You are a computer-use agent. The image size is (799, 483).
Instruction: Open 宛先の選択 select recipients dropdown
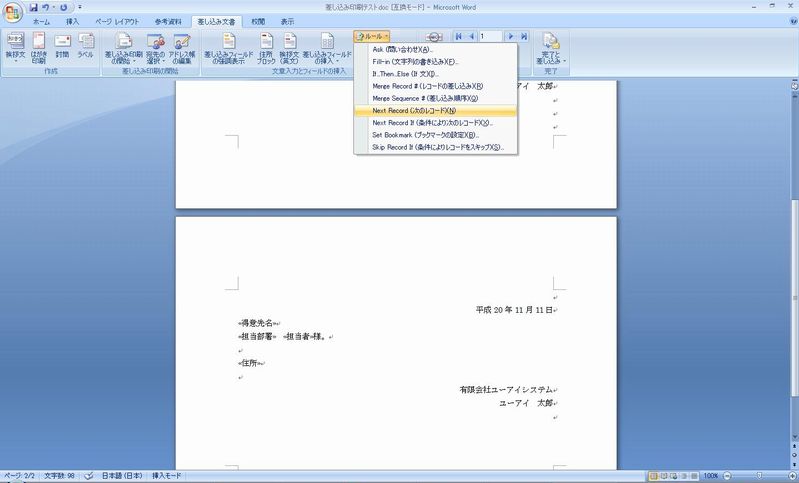(x=155, y=48)
